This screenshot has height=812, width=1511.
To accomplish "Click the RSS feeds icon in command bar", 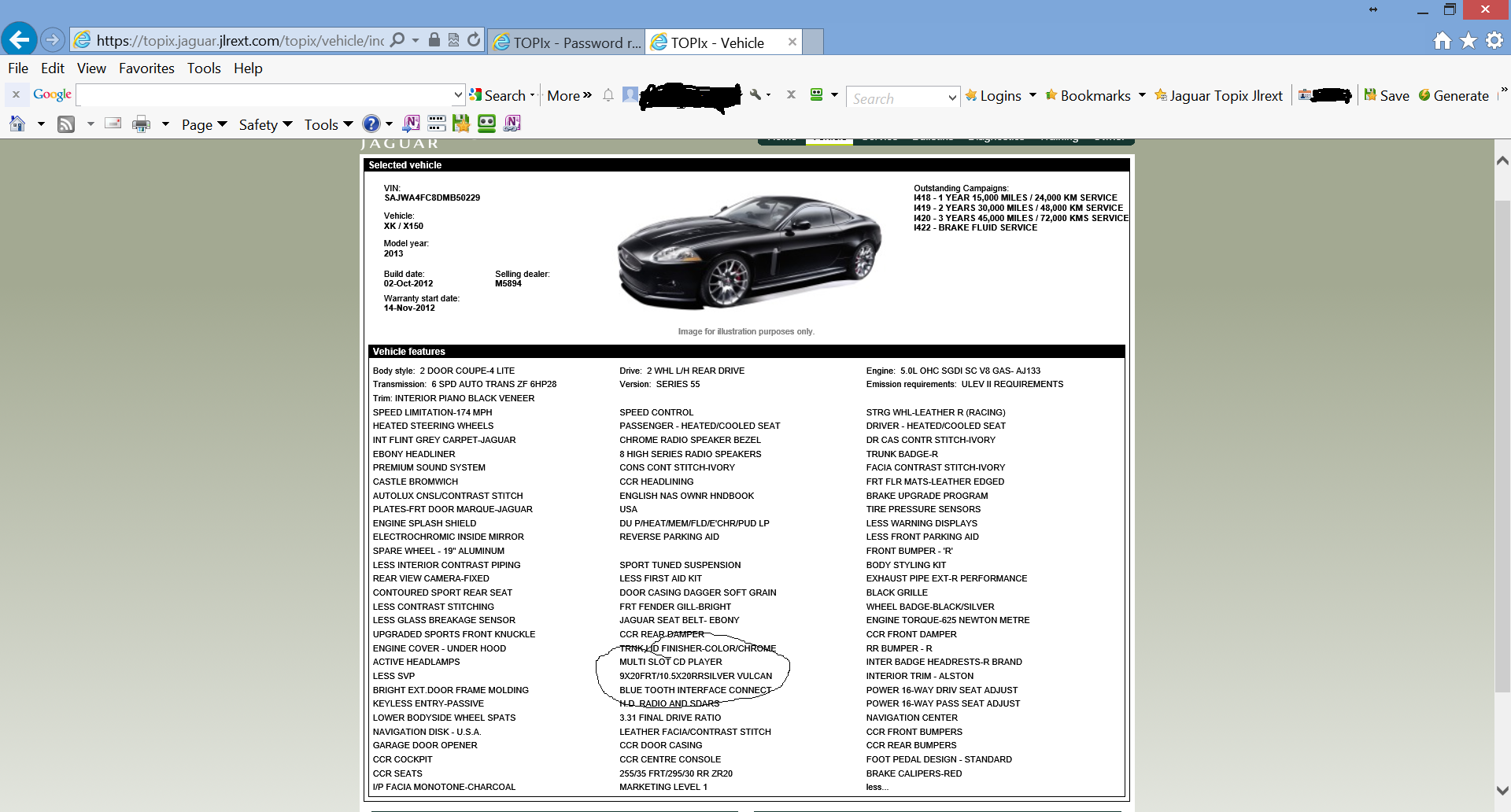I will coord(66,124).
